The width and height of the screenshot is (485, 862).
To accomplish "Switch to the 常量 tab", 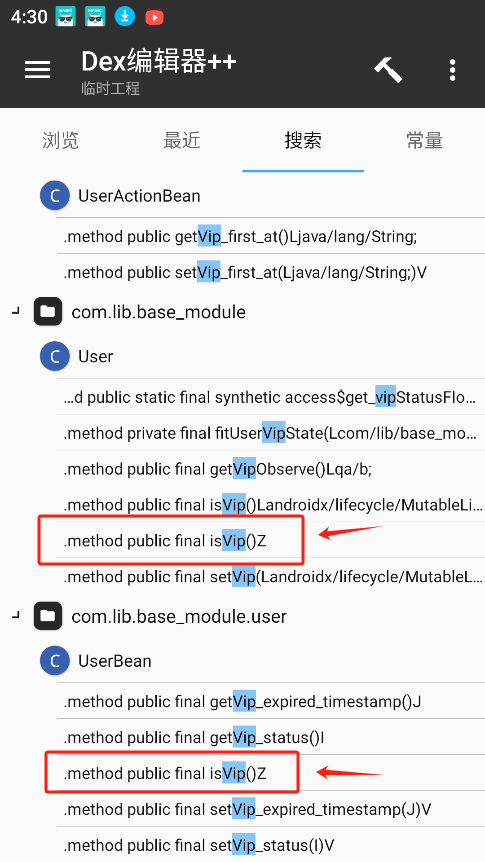I will point(425,141).
